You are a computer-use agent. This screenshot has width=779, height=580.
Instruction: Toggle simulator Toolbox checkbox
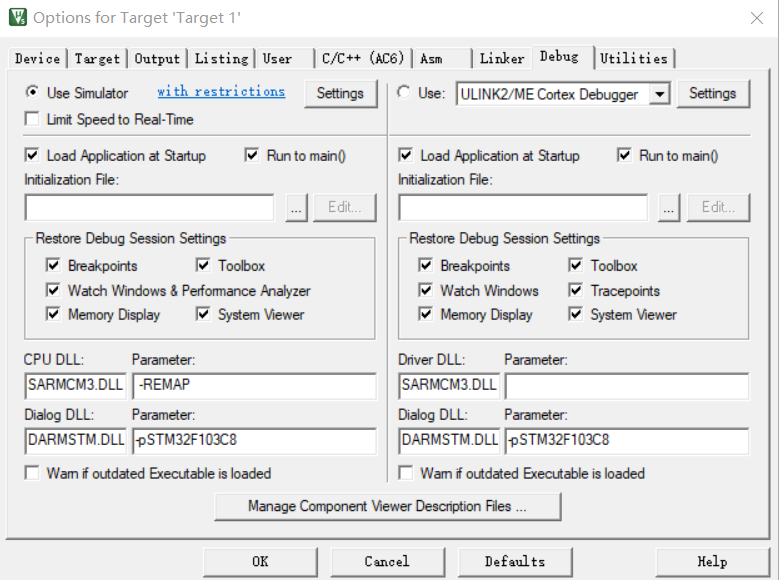coord(203,265)
